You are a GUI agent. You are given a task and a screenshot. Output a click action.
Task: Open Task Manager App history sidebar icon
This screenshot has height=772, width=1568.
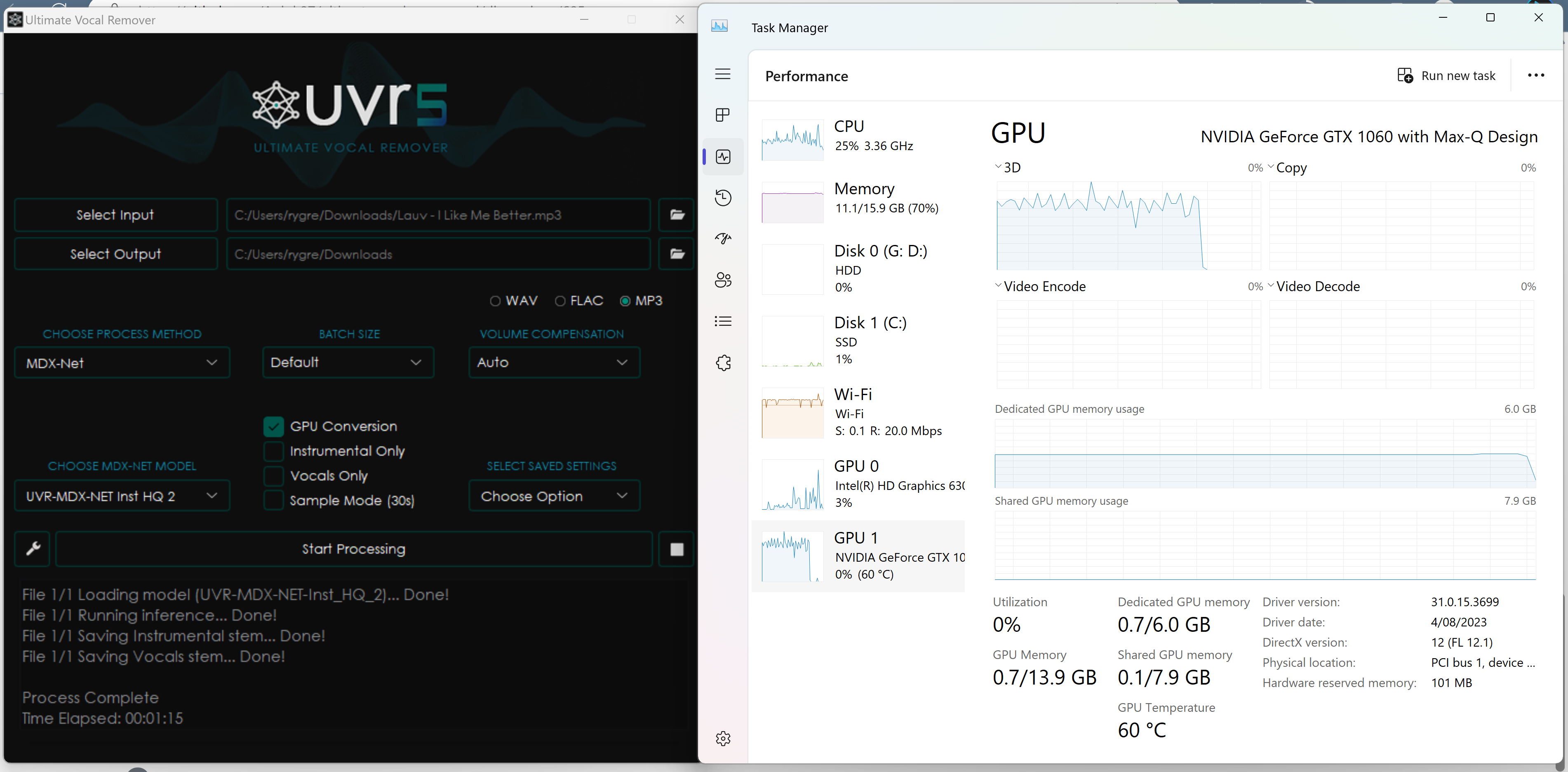(x=723, y=197)
